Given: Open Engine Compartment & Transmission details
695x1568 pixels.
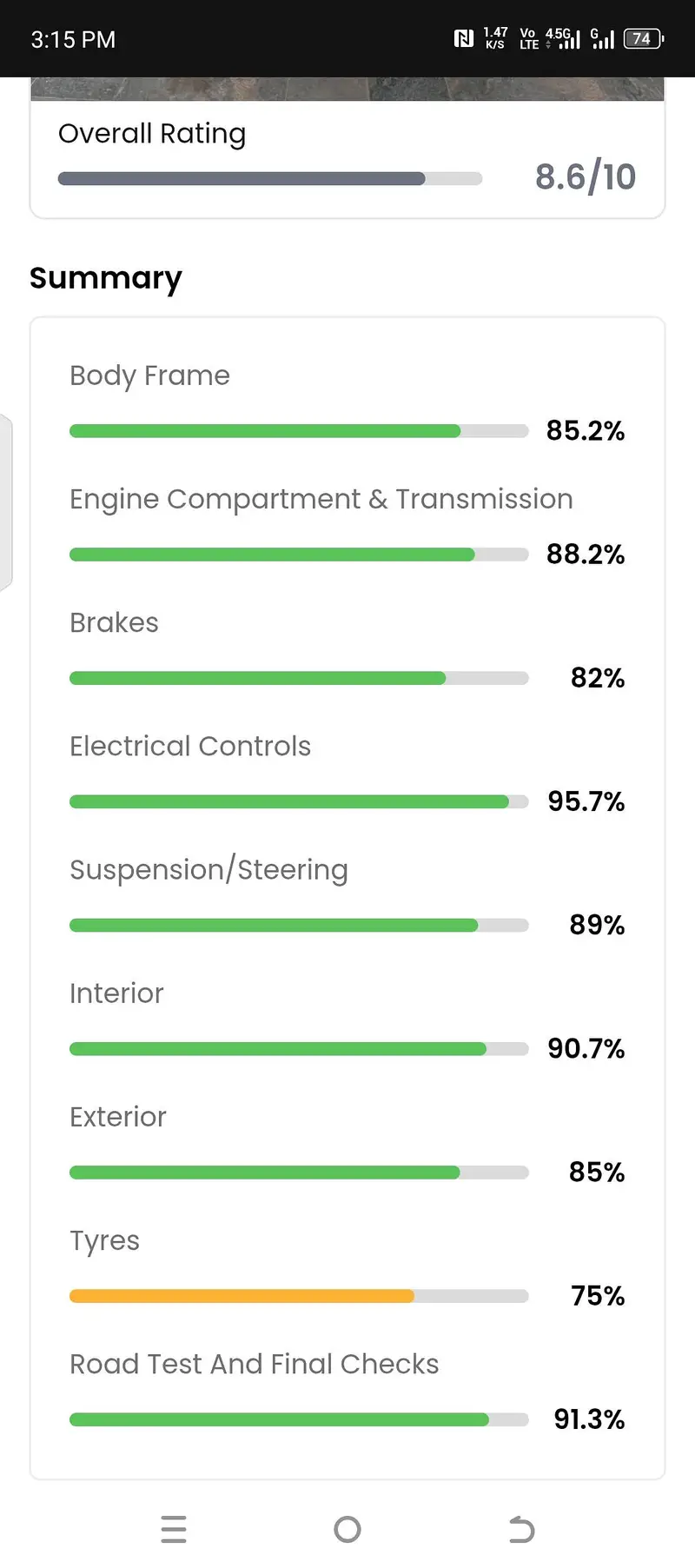Looking at the screenshot, I should click(x=321, y=499).
